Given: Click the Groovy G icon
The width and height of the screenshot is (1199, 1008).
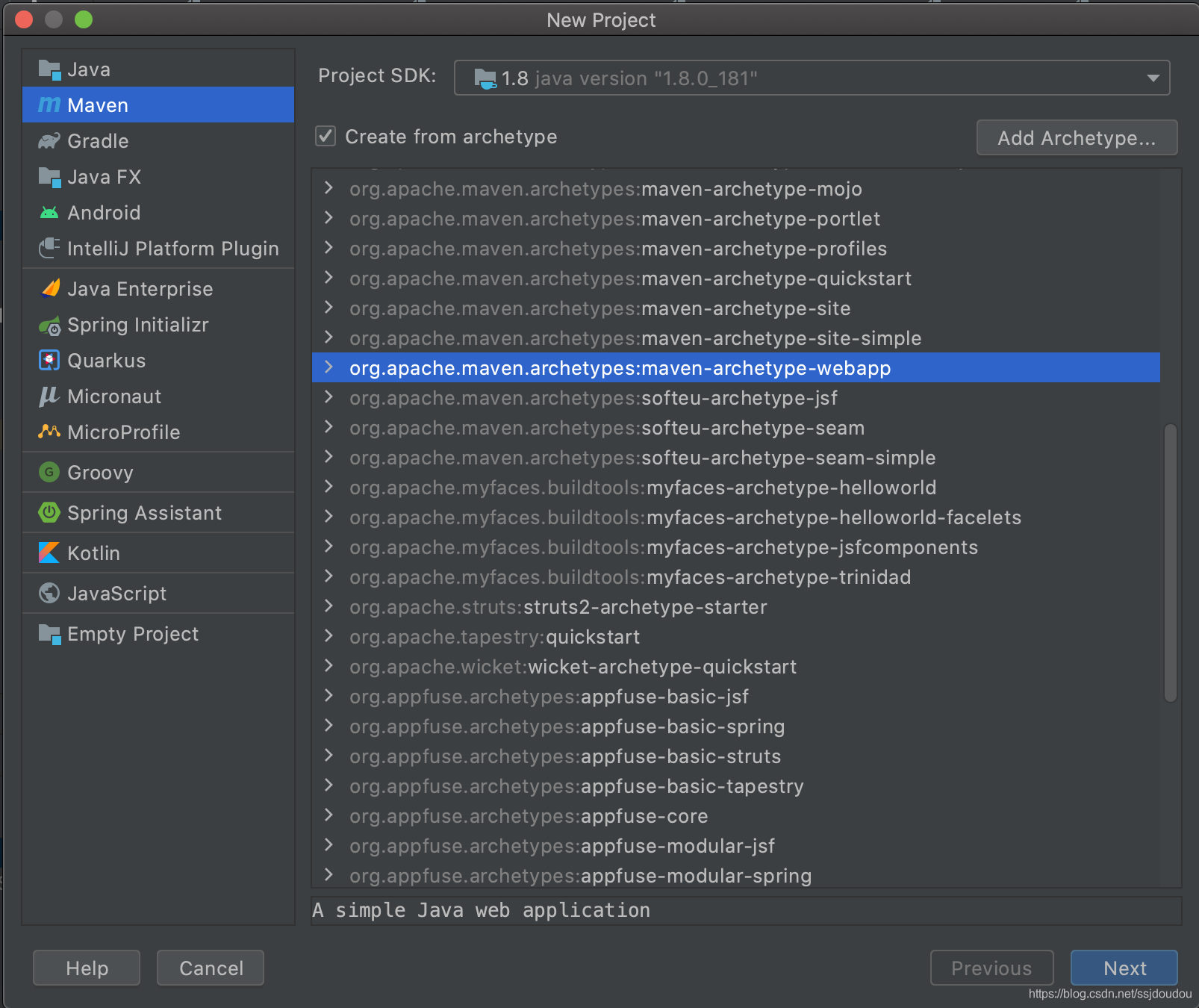Looking at the screenshot, I should [49, 472].
